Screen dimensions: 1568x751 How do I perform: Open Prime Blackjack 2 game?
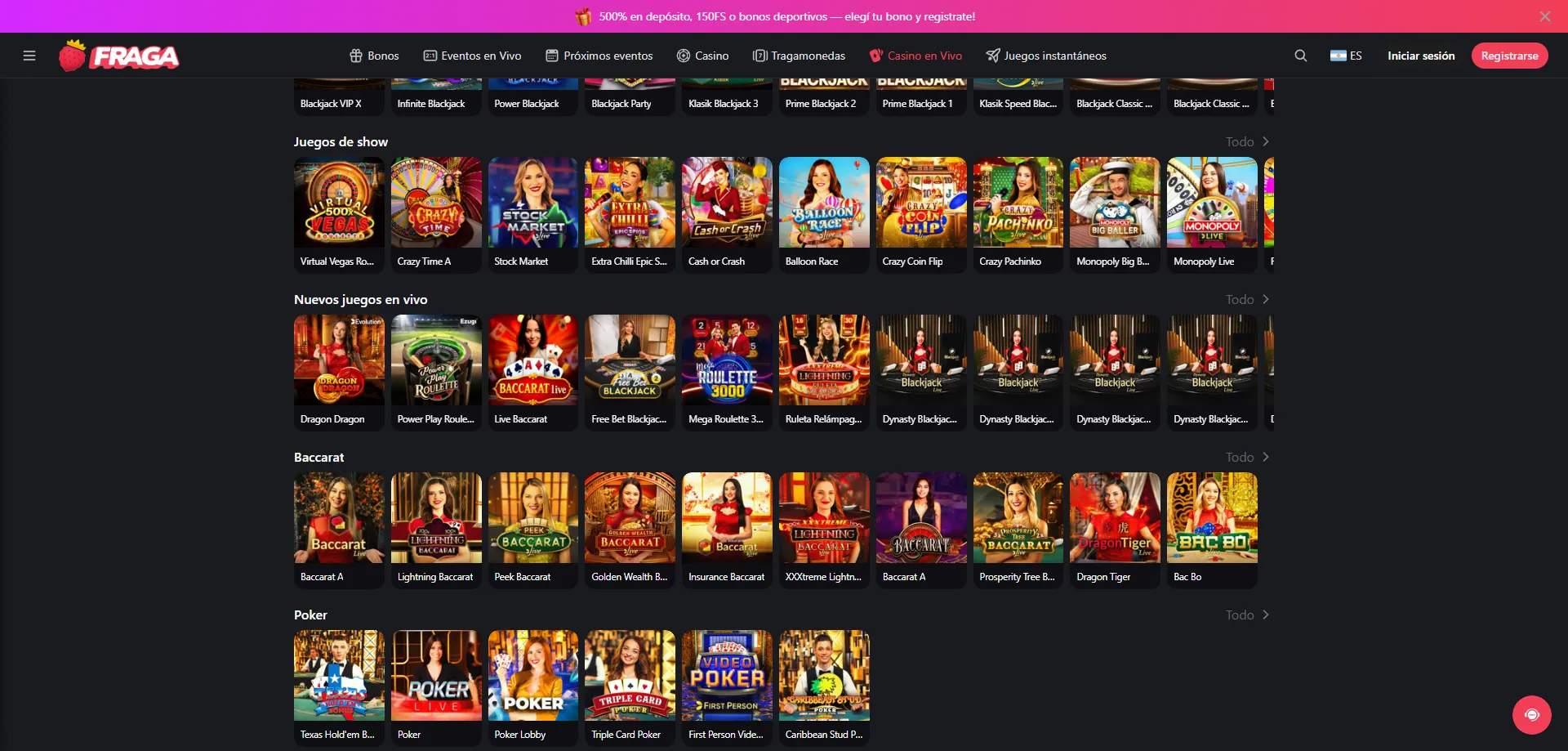(x=824, y=97)
